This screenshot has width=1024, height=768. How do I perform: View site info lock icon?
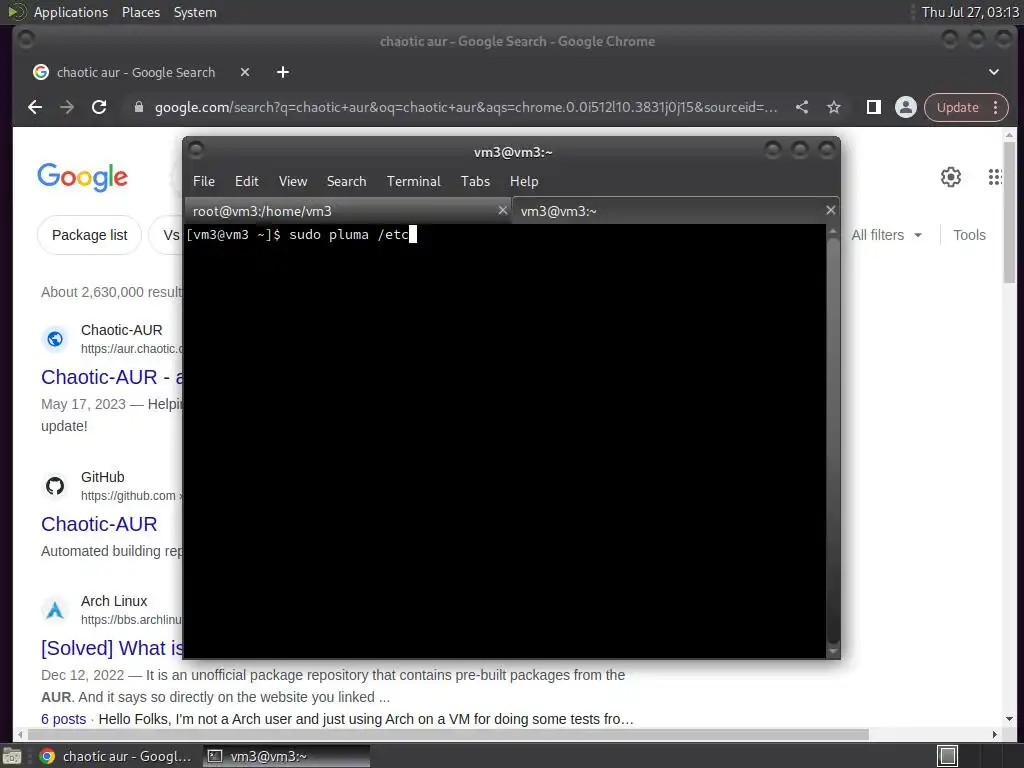[x=138, y=107]
